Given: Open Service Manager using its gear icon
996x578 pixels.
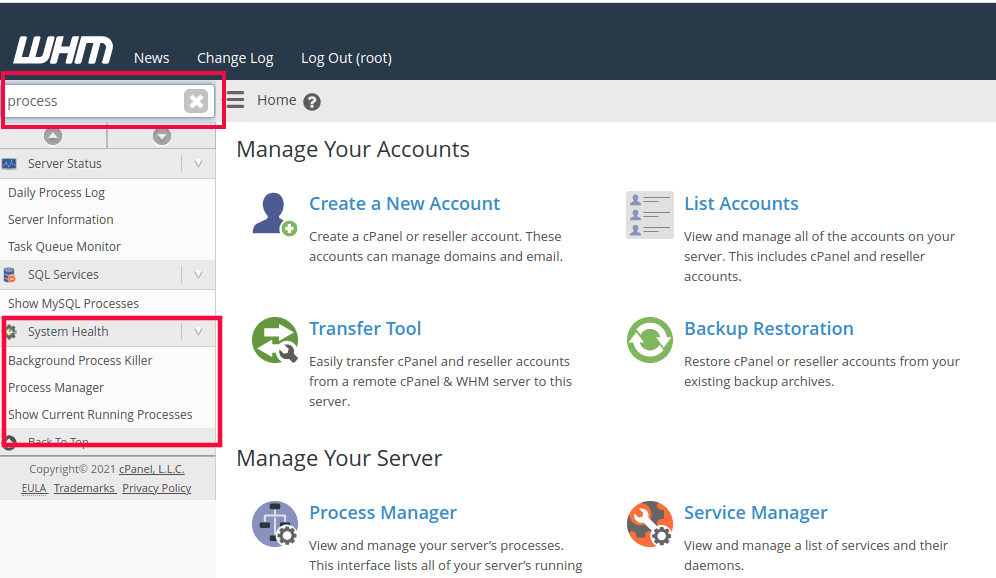Looking at the screenshot, I should pyautogui.click(x=649, y=523).
